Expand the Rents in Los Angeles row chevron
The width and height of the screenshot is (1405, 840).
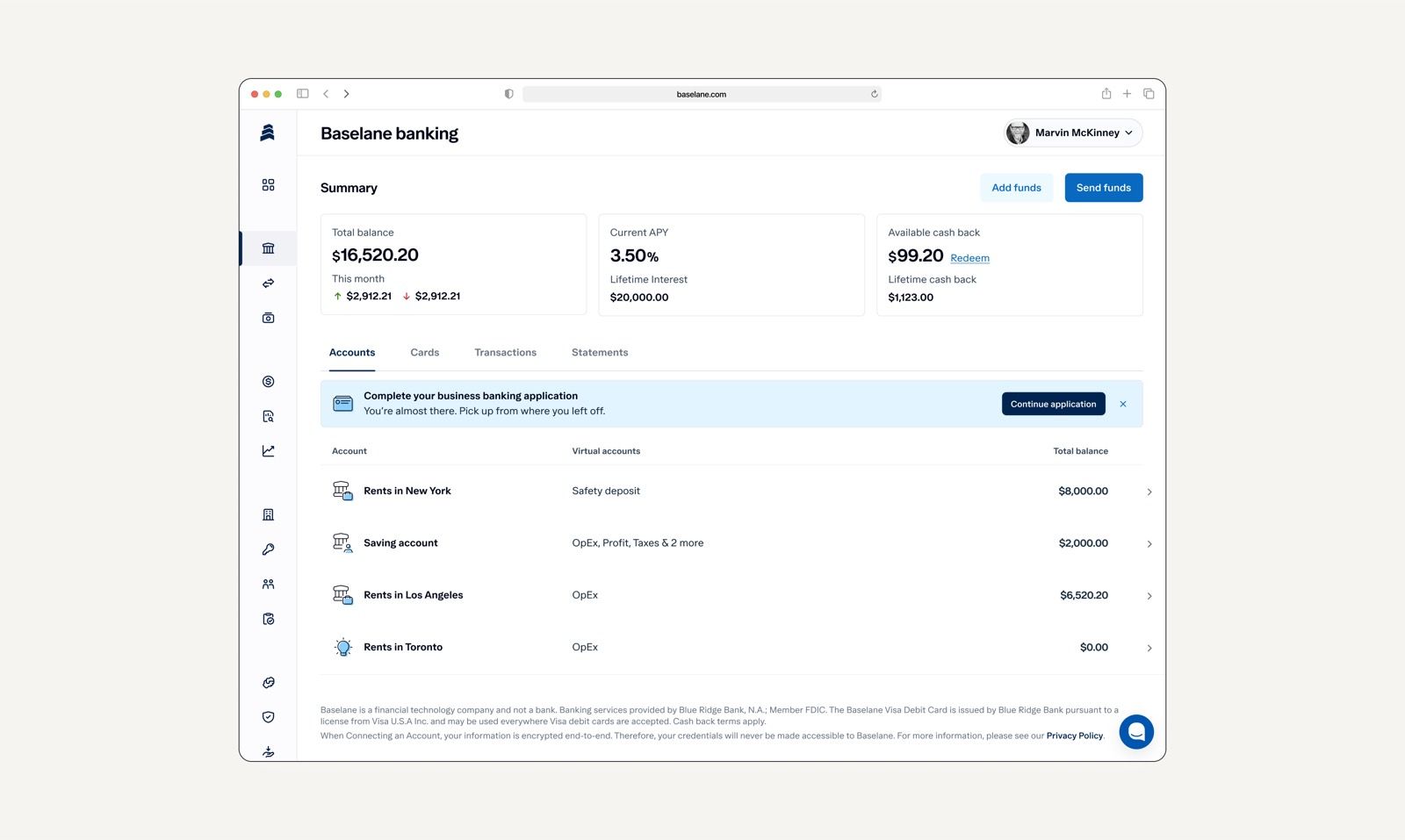pos(1149,596)
